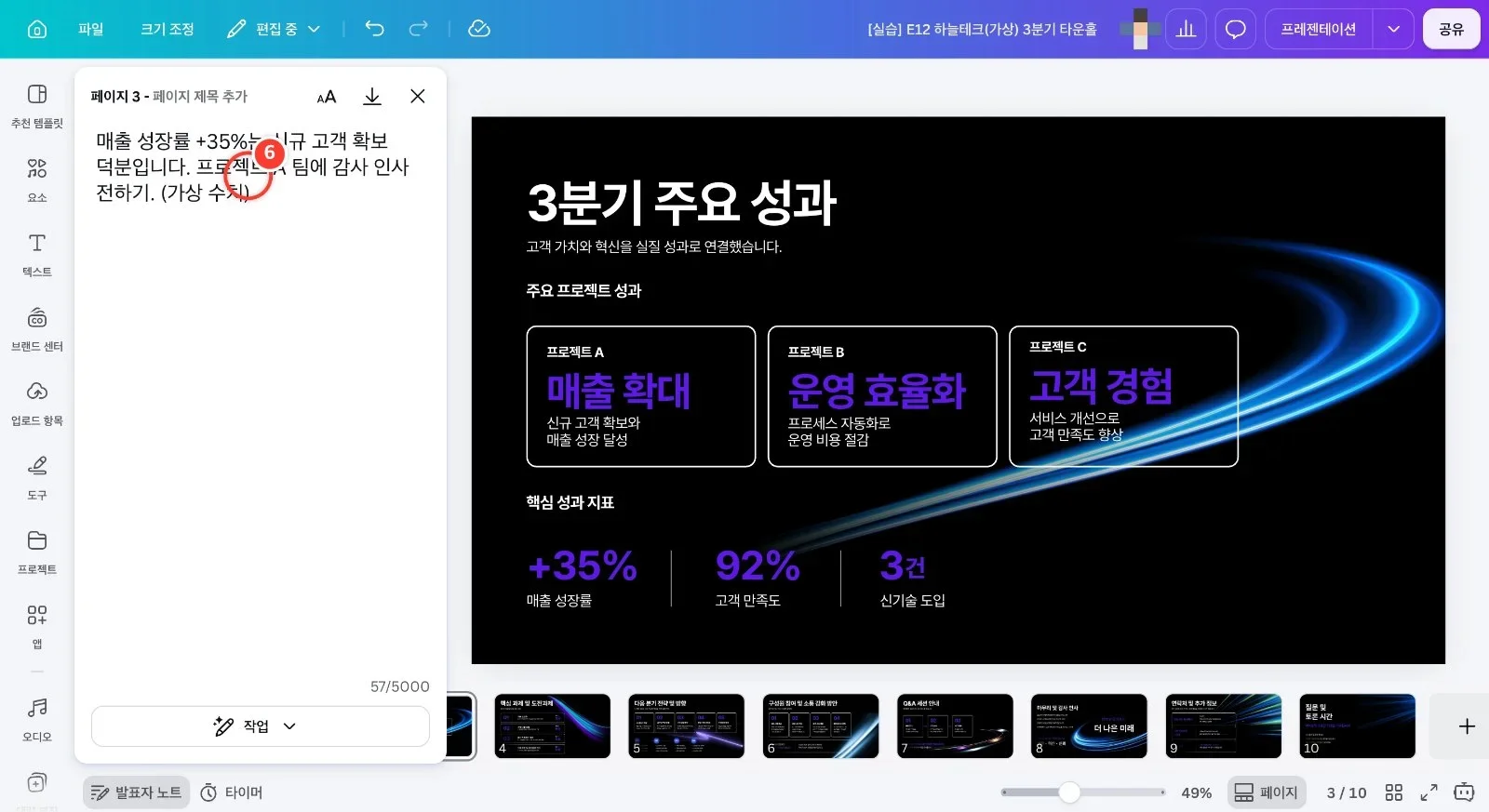Select the 57/5000 character count

coord(400,686)
